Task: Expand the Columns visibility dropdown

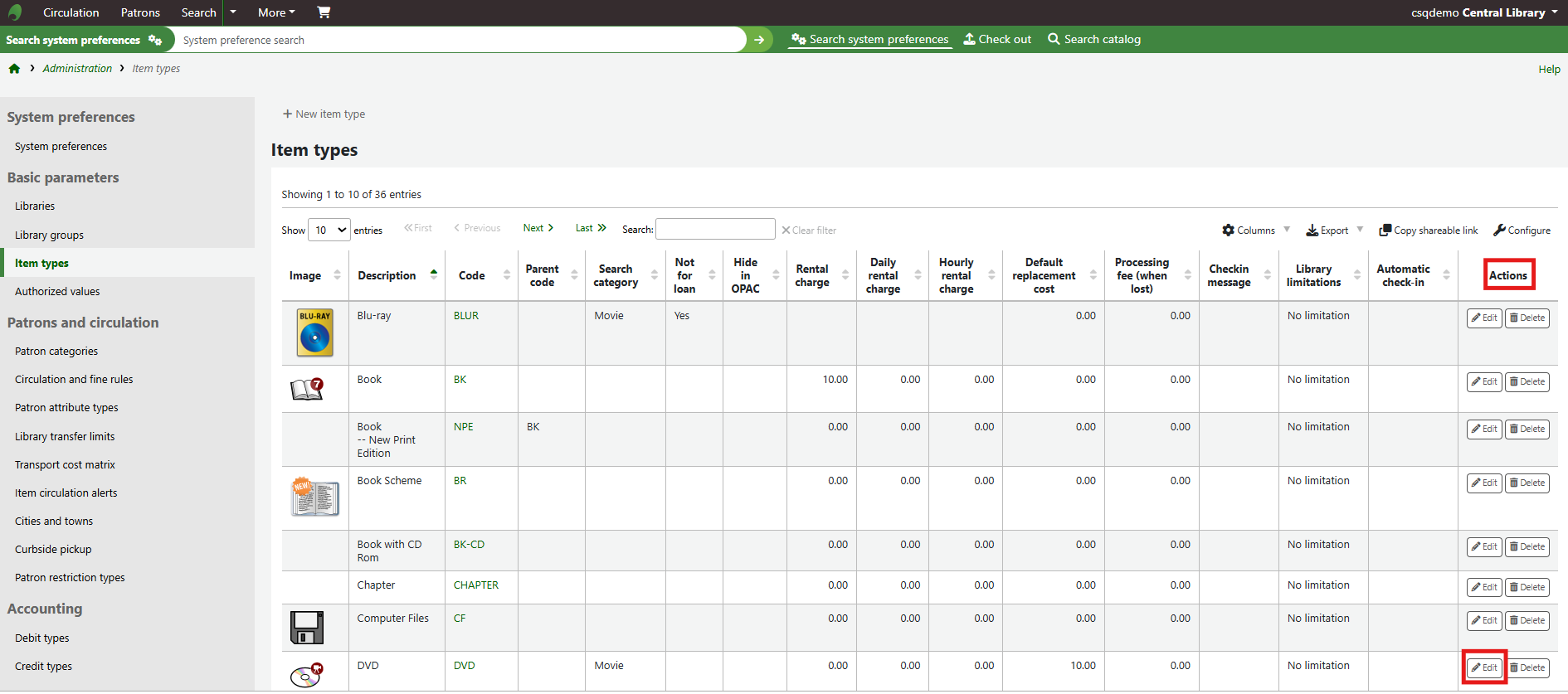Action: tap(1256, 231)
